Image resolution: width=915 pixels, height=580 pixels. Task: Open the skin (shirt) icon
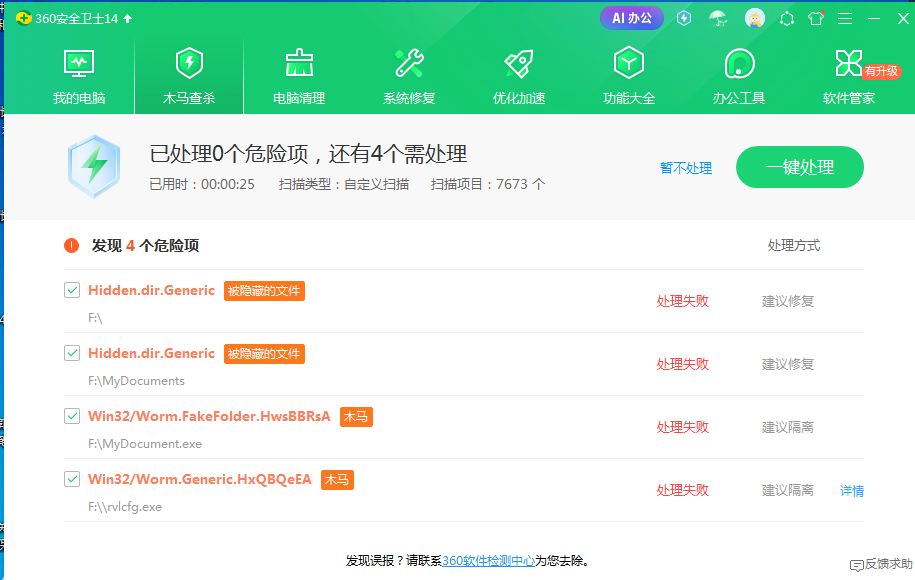click(816, 19)
